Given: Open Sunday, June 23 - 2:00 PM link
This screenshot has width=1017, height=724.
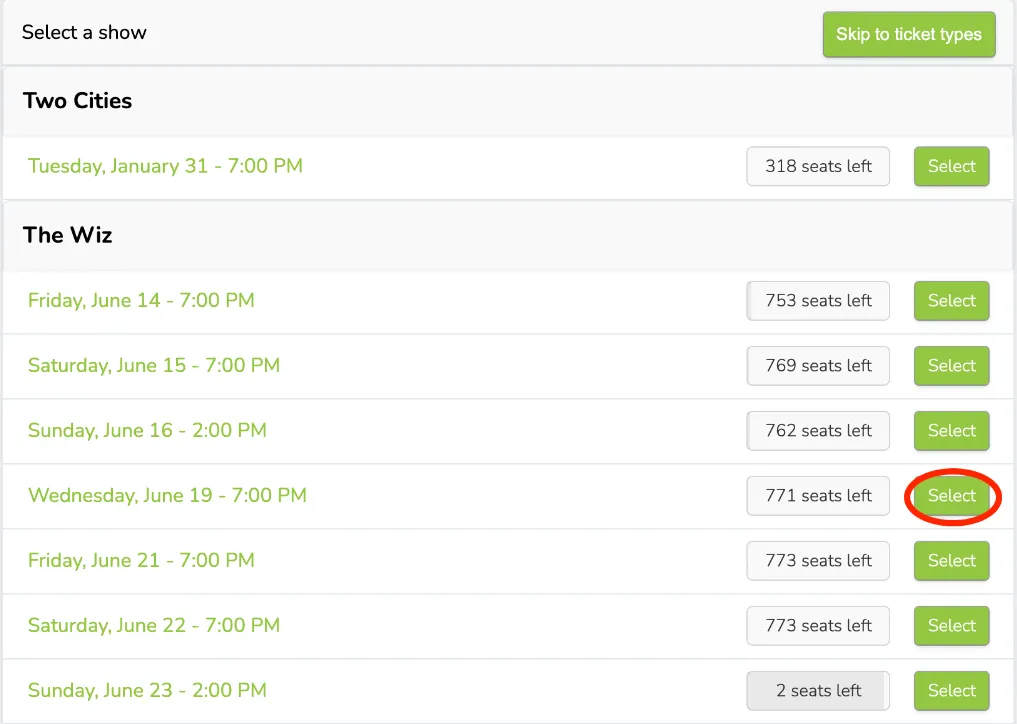Looking at the screenshot, I should [x=147, y=690].
